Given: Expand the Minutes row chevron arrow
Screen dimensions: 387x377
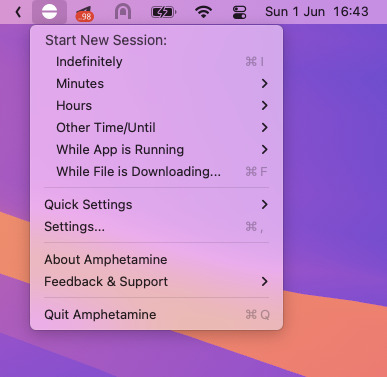Looking at the screenshot, I should [265, 84].
